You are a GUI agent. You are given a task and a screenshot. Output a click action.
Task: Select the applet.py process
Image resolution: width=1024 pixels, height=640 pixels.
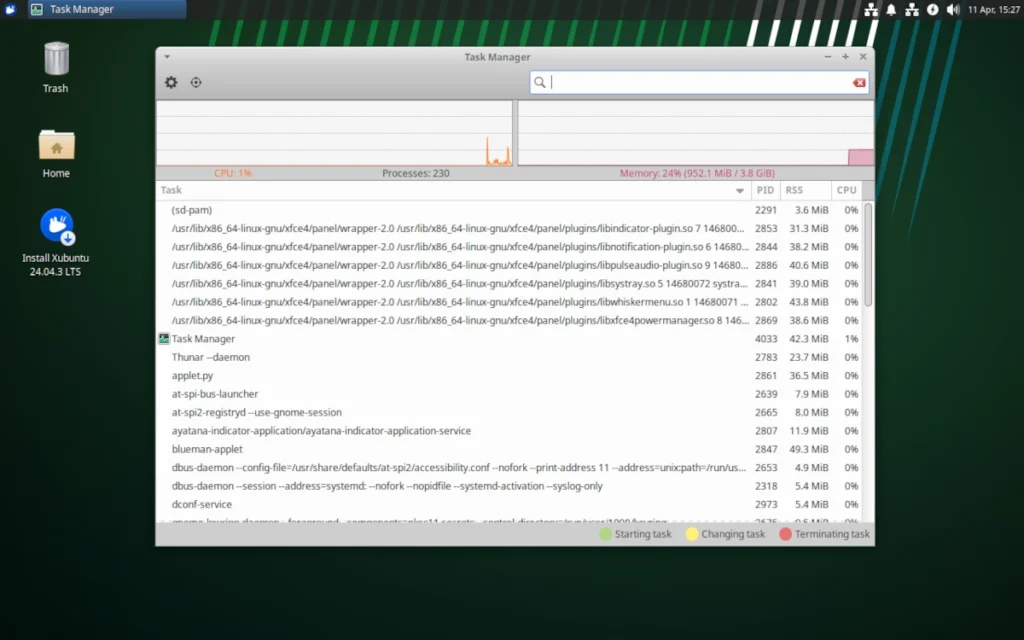pyautogui.click(x=509, y=376)
